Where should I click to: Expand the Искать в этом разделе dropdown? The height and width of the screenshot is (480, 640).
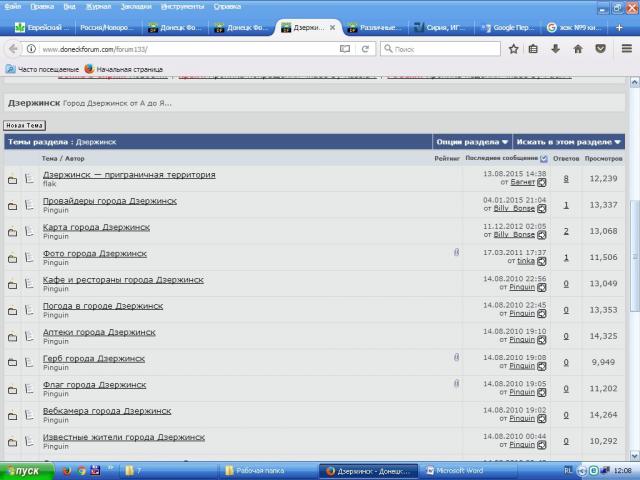tap(570, 142)
